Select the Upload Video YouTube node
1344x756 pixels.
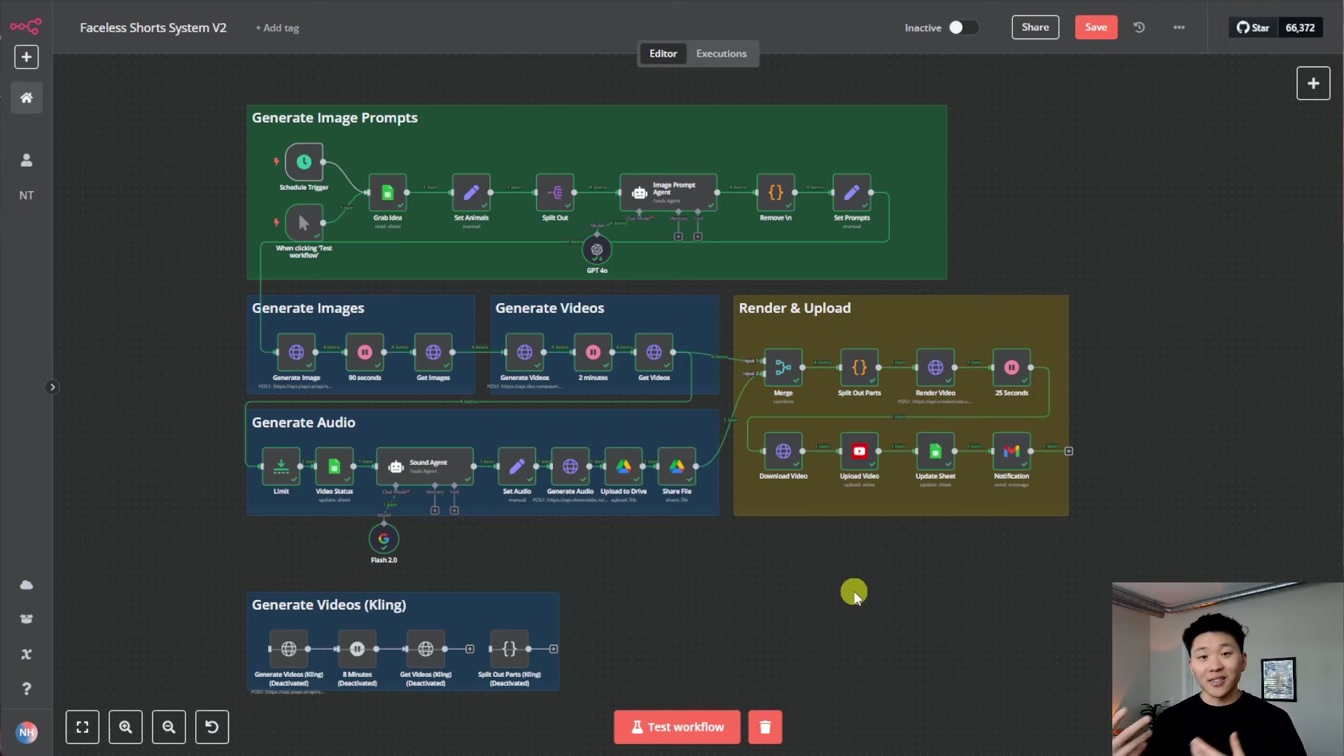[859, 451]
